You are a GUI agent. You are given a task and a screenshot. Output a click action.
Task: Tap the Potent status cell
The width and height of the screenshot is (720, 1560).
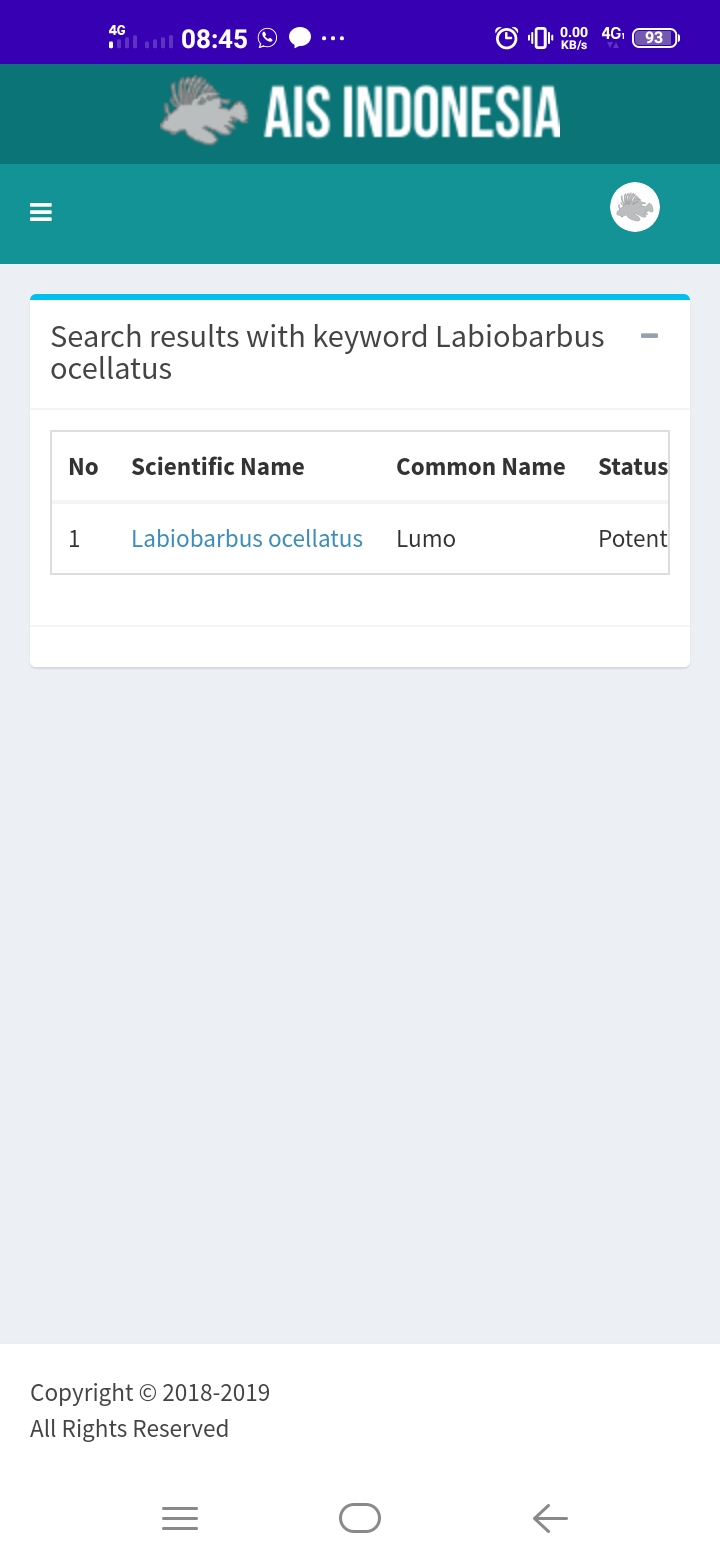coord(632,539)
